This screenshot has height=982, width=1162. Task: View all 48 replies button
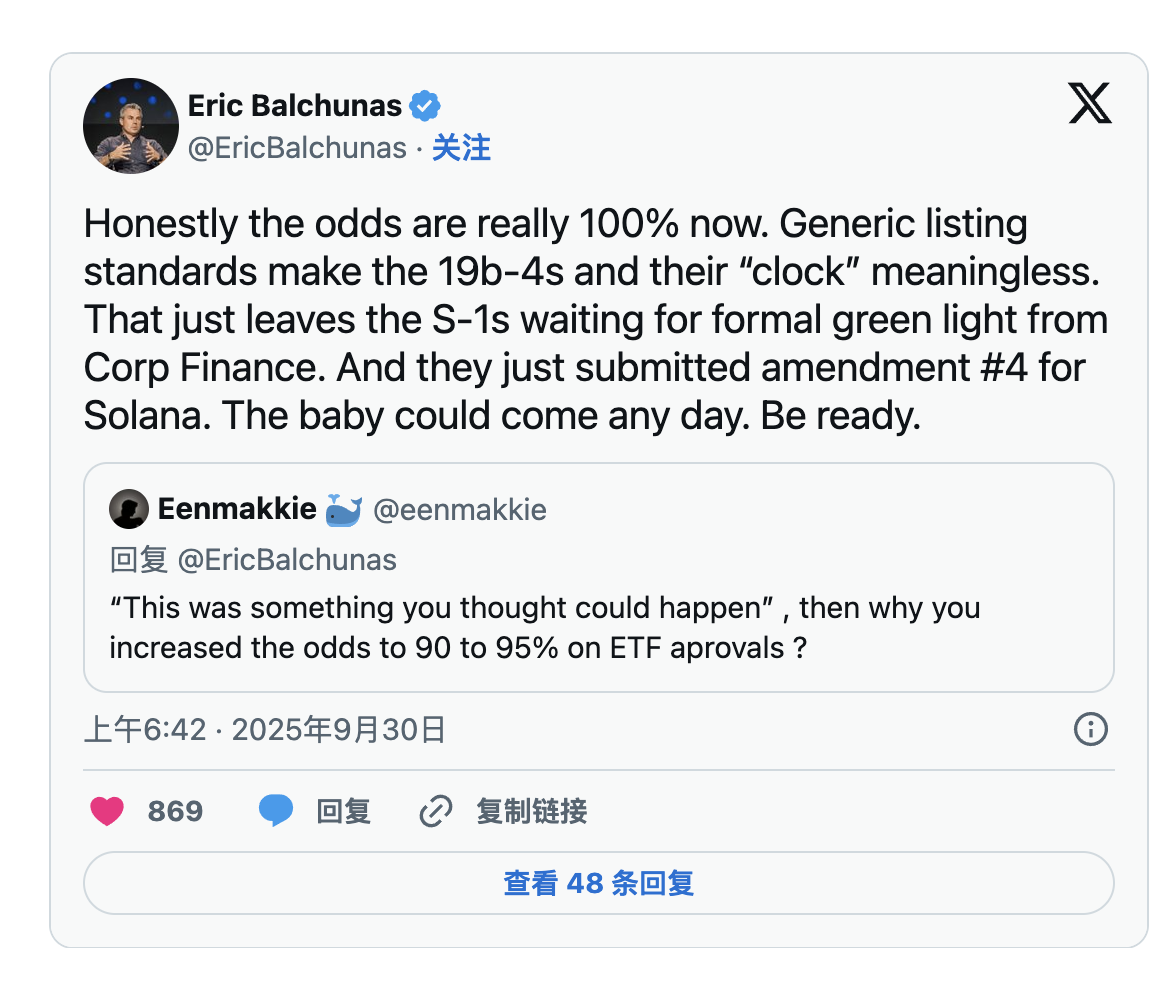tap(598, 883)
